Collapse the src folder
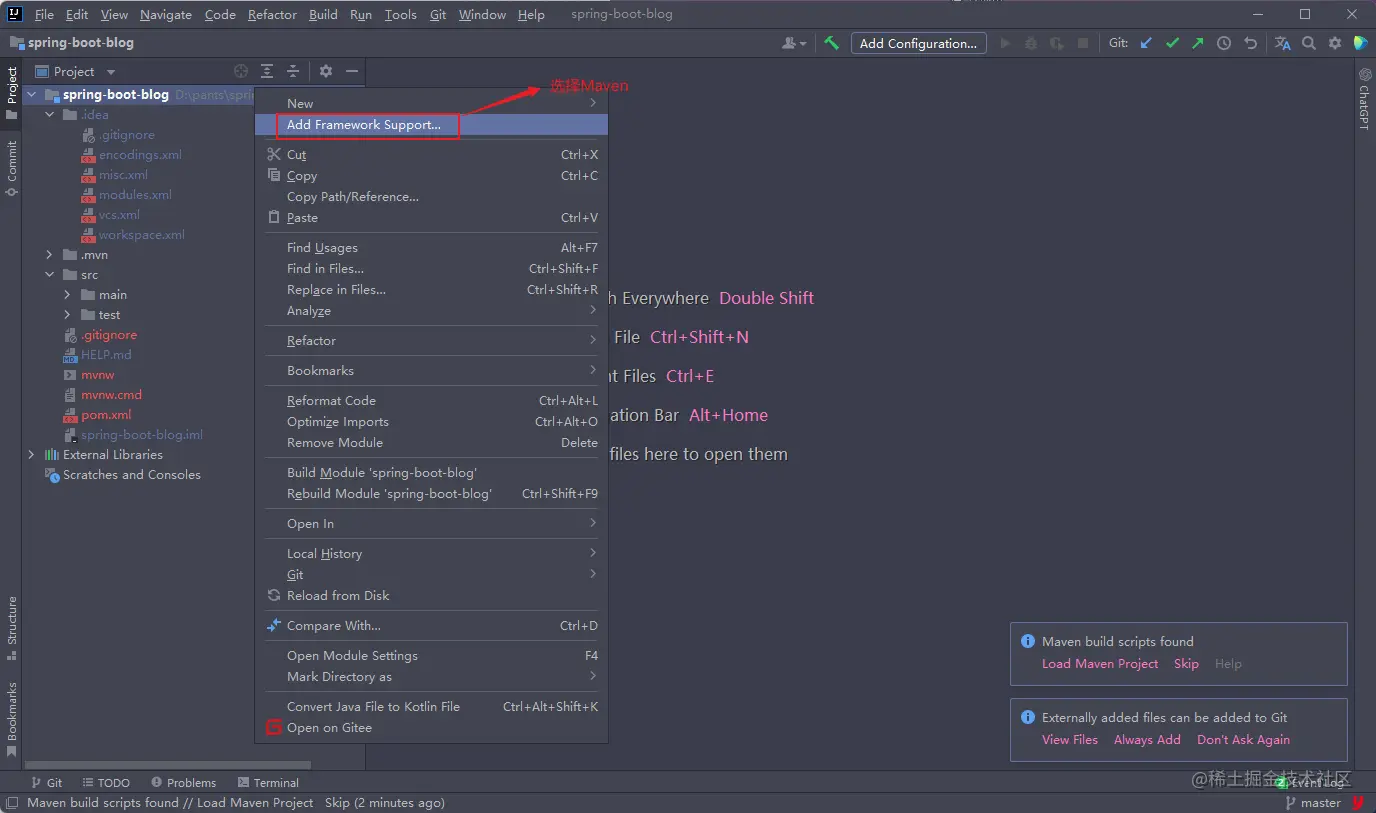Screen dimensions: 1376x813 coord(50,275)
